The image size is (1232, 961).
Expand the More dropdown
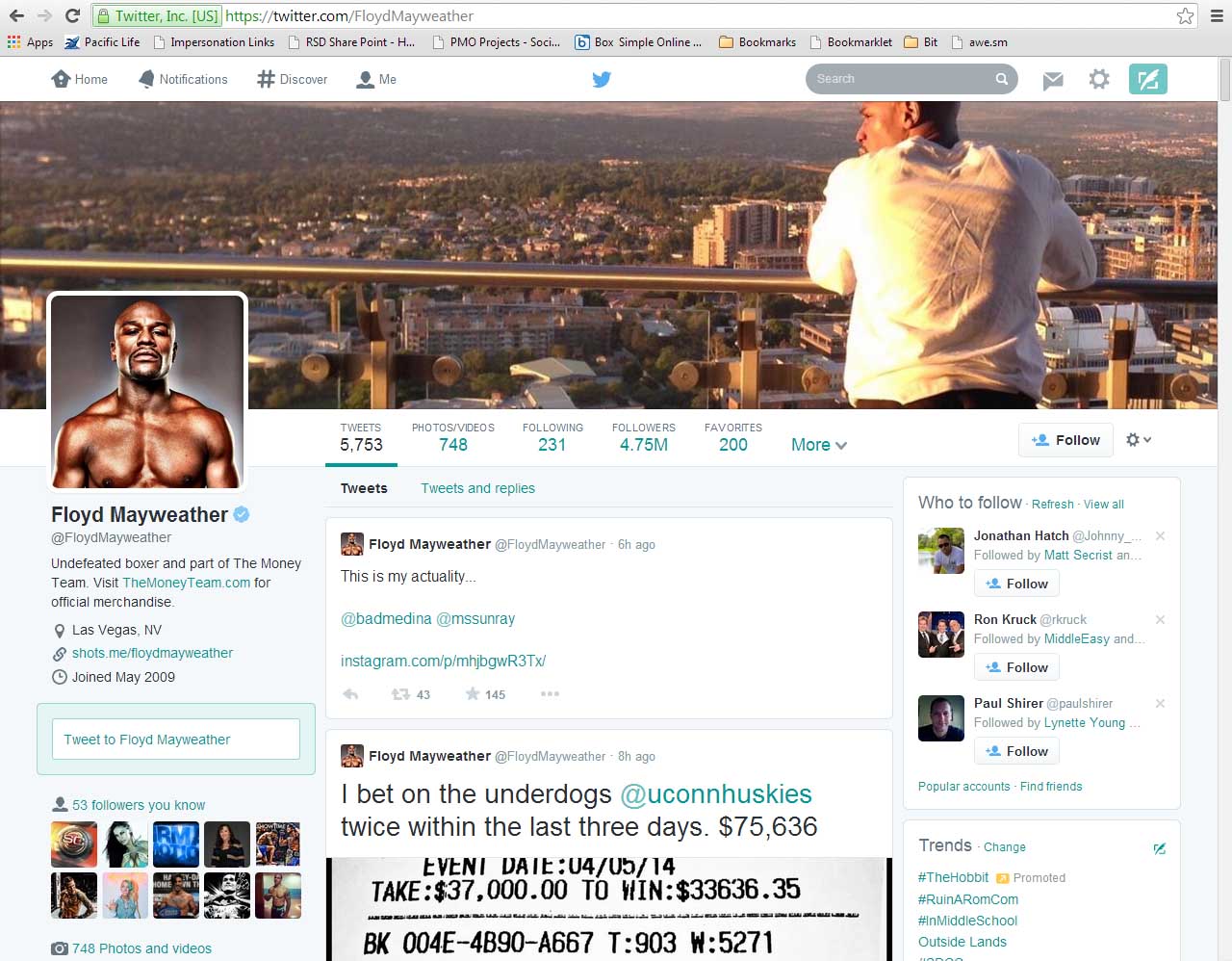click(x=819, y=445)
